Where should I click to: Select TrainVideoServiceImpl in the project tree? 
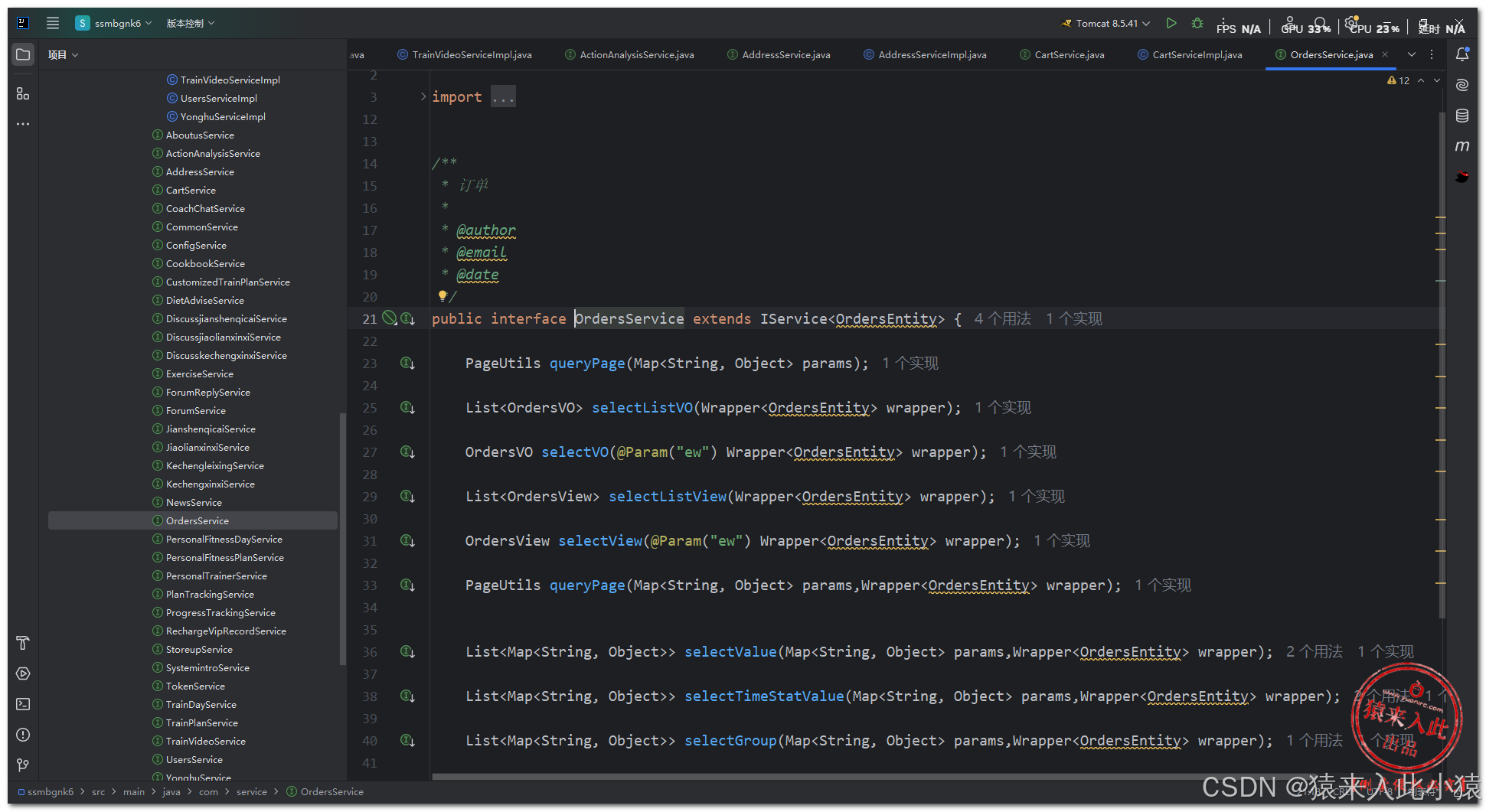coord(230,80)
